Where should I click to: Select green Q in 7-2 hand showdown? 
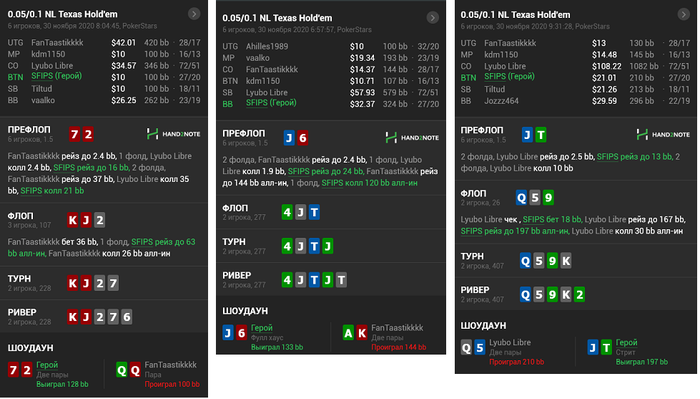click(x=121, y=370)
